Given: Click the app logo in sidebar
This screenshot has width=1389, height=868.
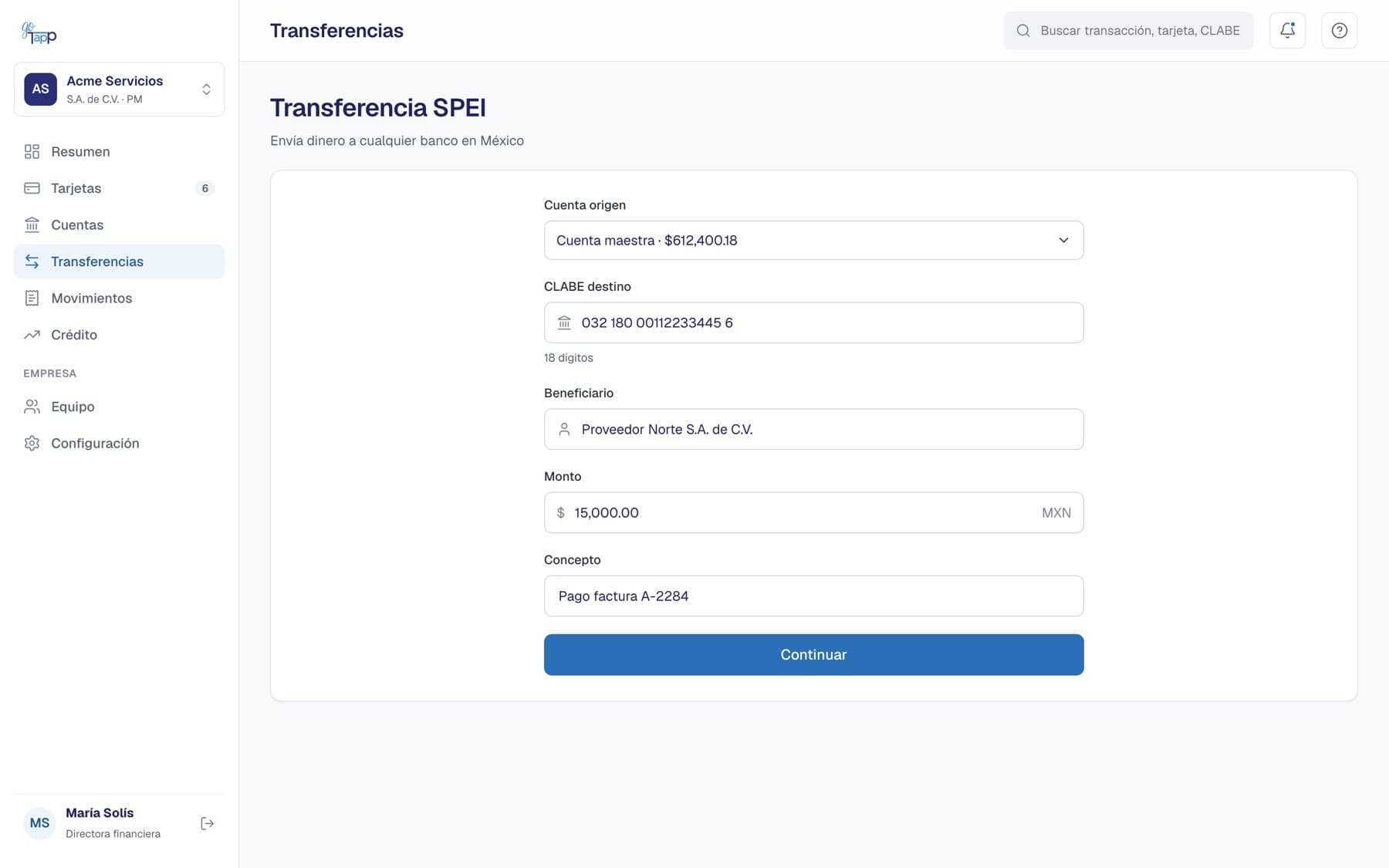Looking at the screenshot, I should 39,32.
